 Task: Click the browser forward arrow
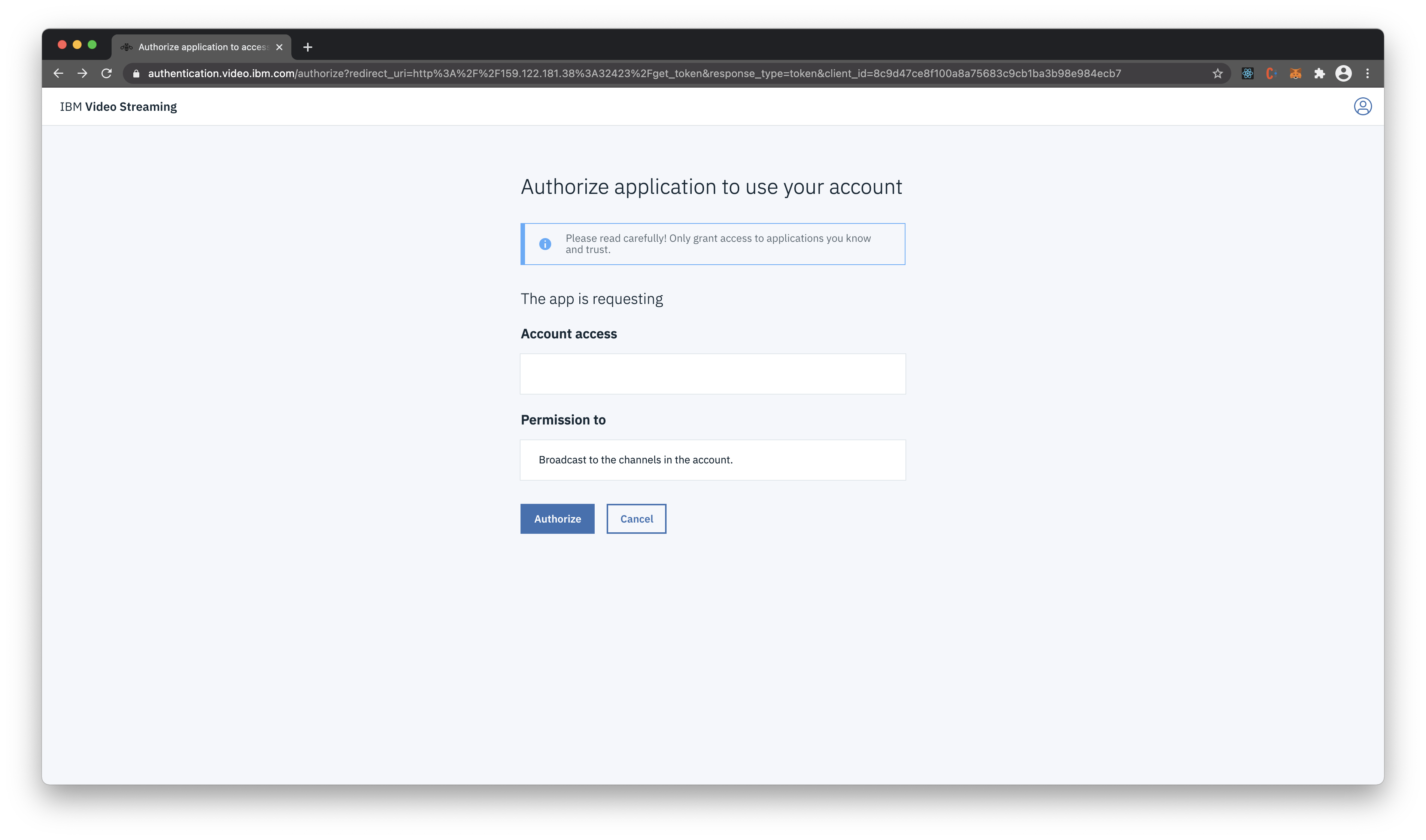83,74
